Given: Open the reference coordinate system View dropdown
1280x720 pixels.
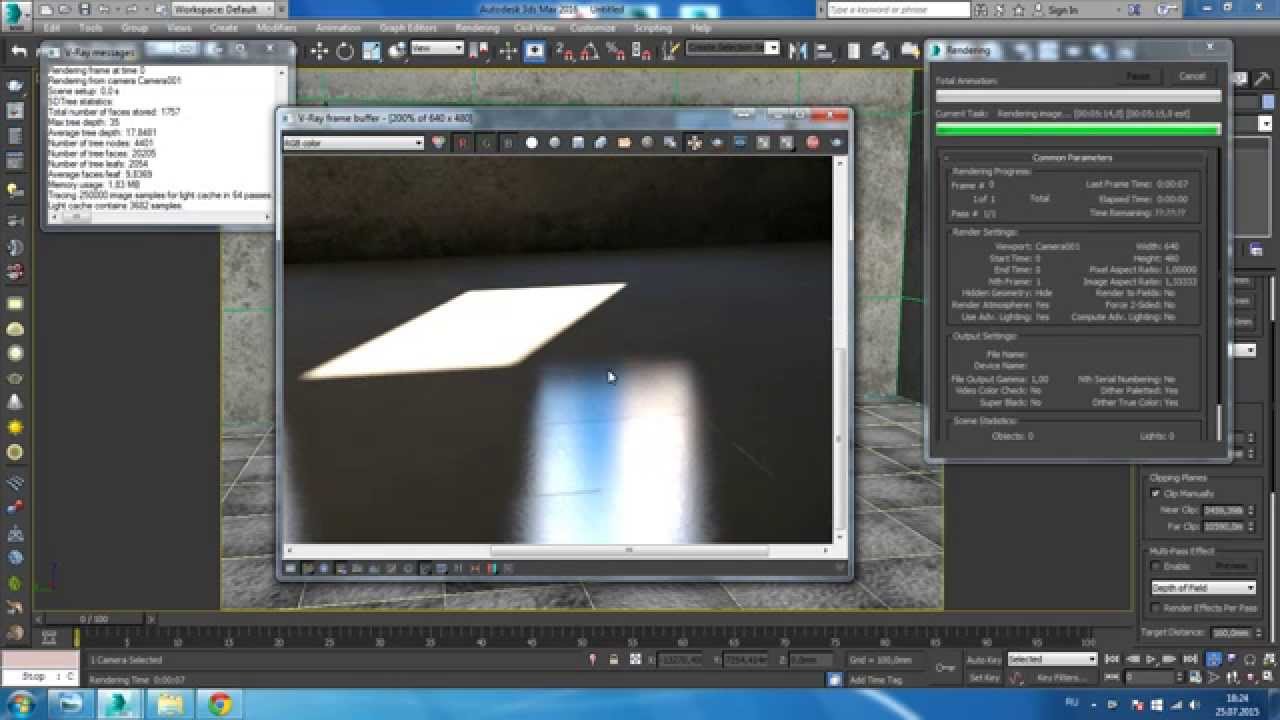Looking at the screenshot, I should point(438,48).
